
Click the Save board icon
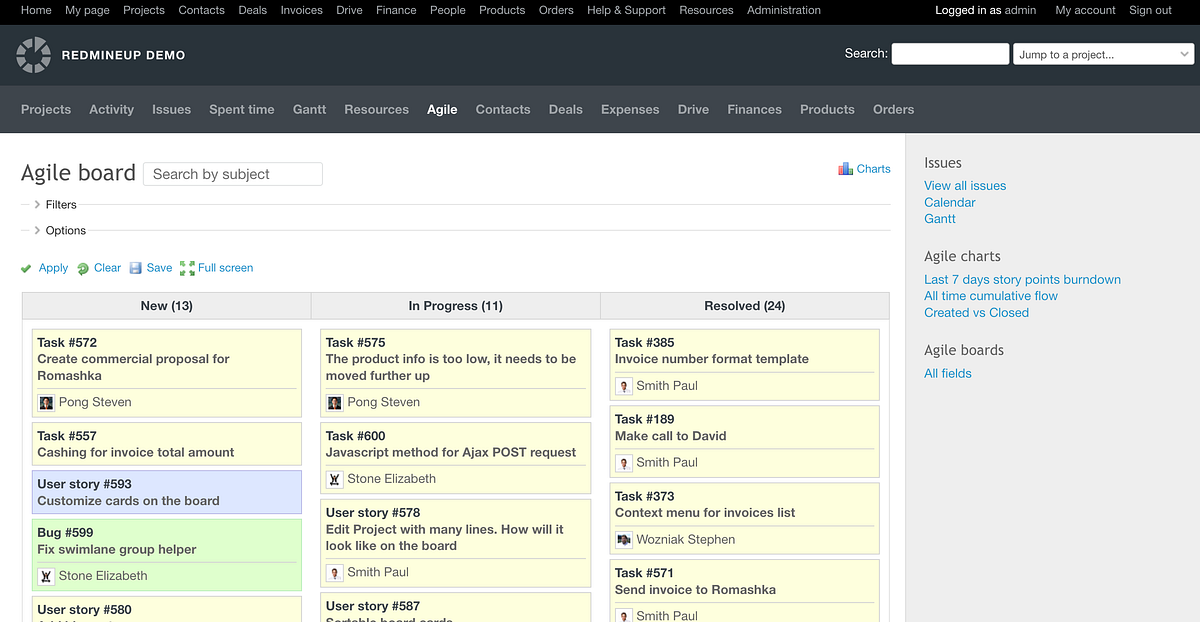point(138,268)
